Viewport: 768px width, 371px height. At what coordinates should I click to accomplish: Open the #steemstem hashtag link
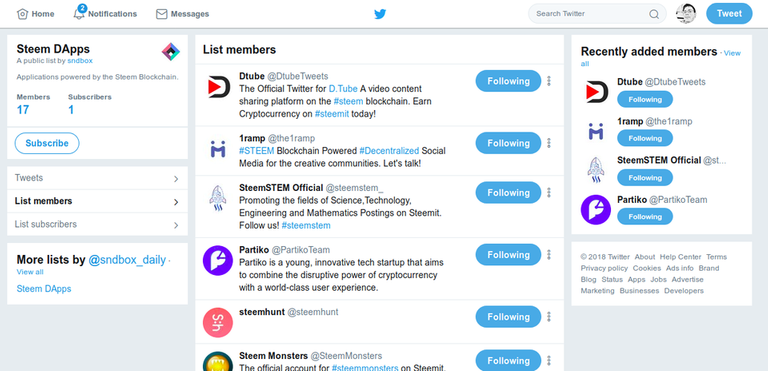tap(306, 225)
